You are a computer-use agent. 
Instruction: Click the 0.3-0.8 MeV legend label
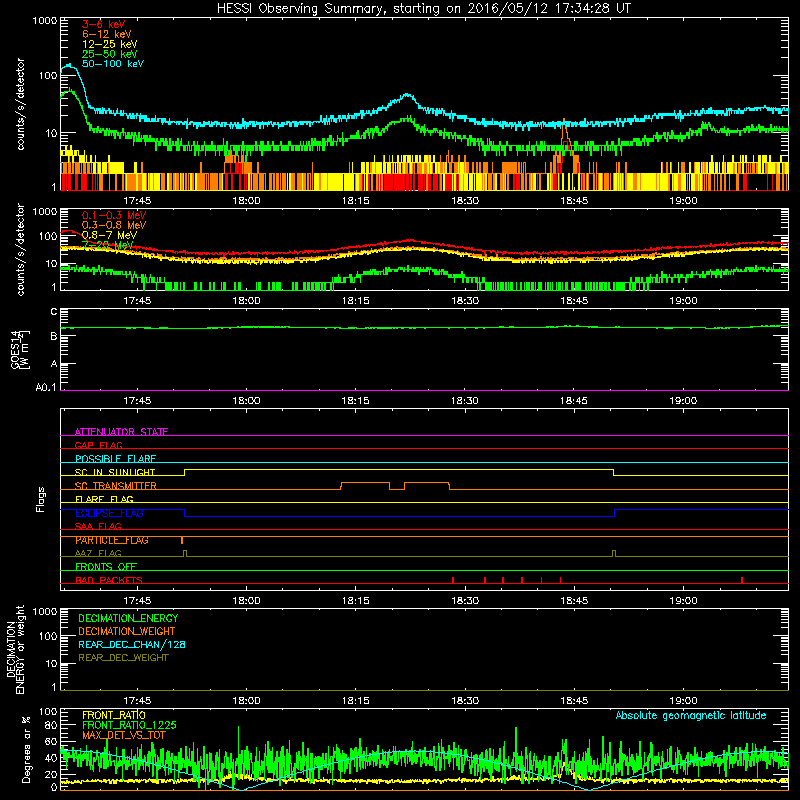114,225
